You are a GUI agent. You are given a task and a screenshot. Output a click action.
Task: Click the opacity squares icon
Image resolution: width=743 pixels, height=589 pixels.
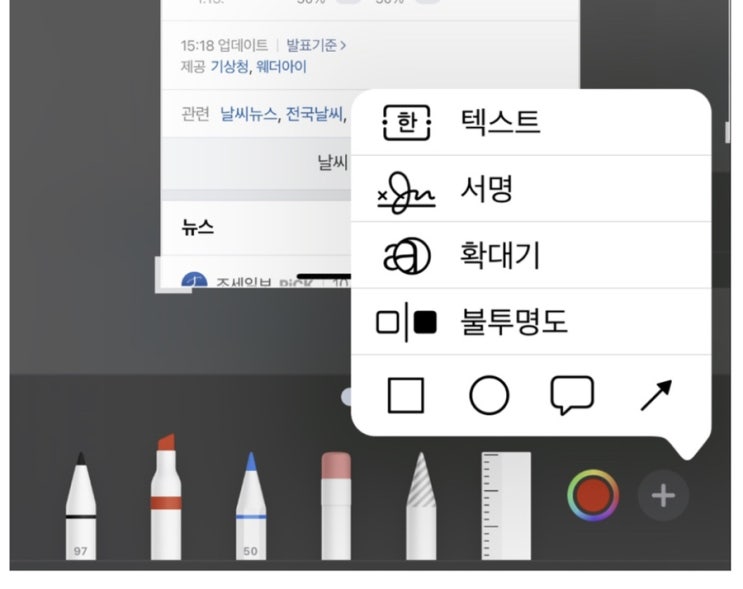click(x=406, y=322)
